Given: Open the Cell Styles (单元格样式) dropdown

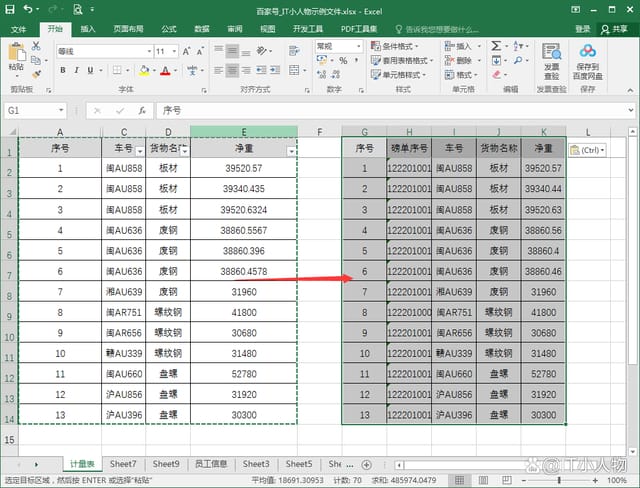Looking at the screenshot, I should 398,75.
